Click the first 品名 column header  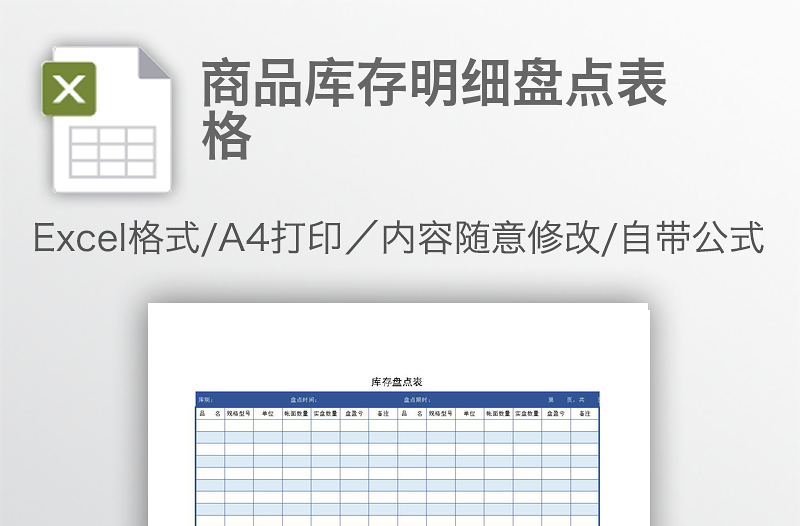point(210,413)
